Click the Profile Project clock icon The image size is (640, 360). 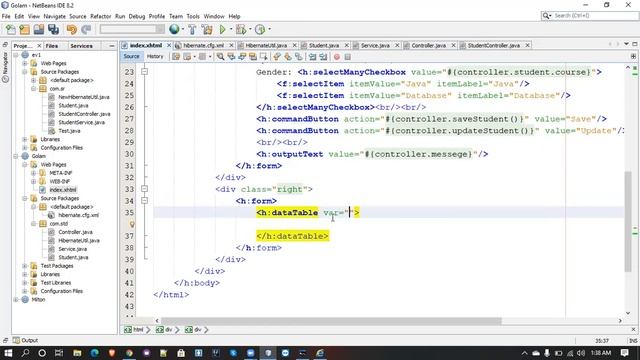click(260, 29)
